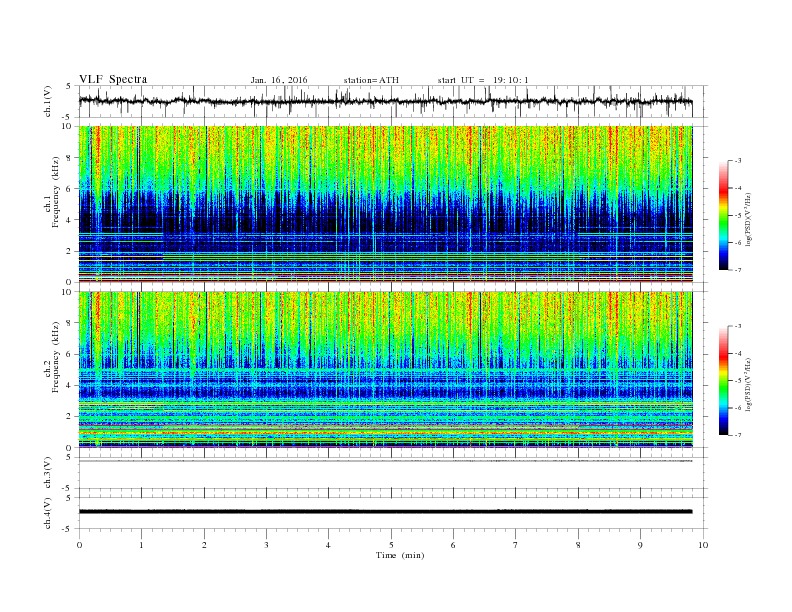The width and height of the screenshot is (792, 612).
Task: Select the date text "Jan. 16, 2016"
Action: coord(279,80)
